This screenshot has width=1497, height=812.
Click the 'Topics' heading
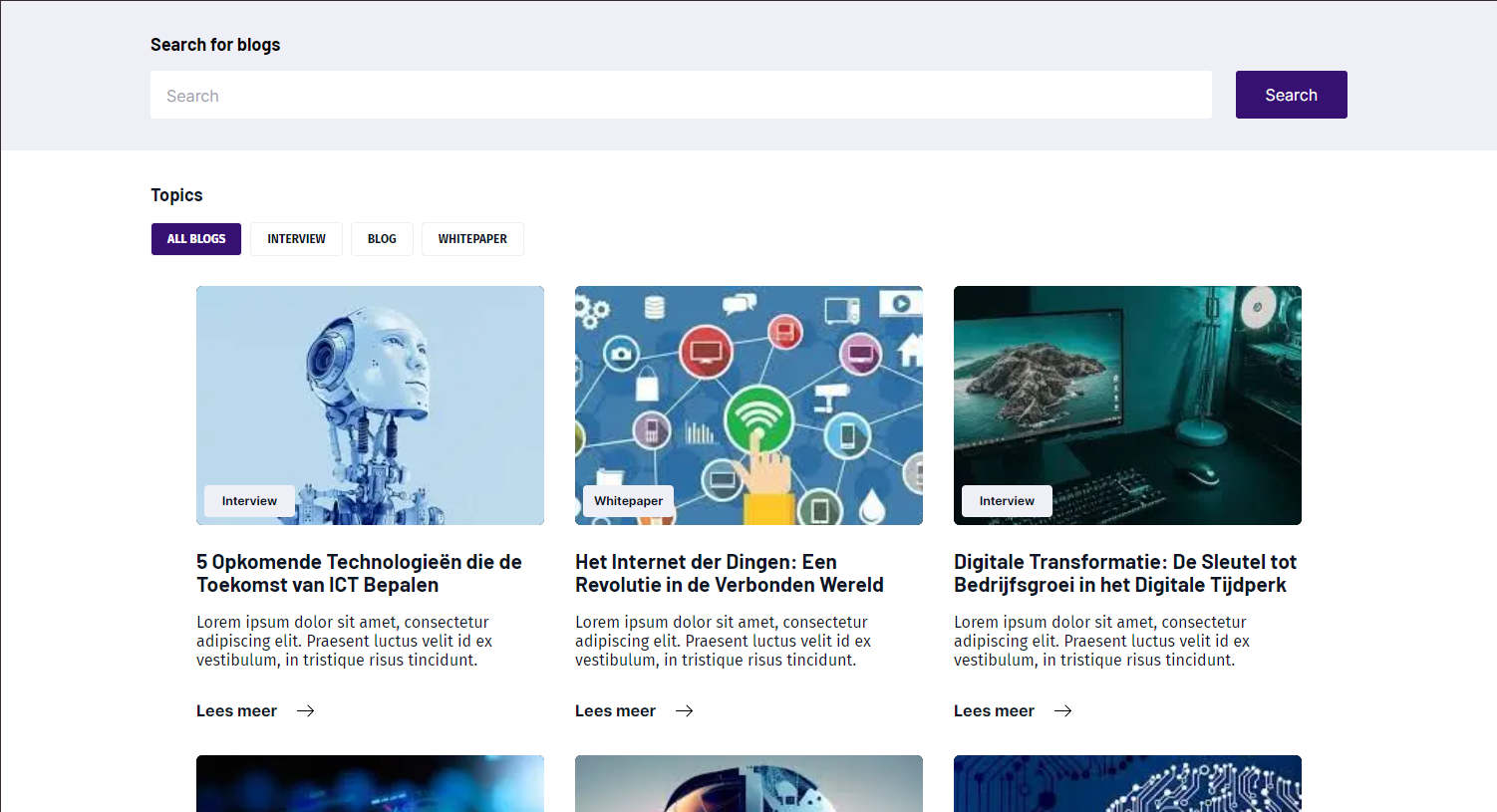tap(176, 195)
